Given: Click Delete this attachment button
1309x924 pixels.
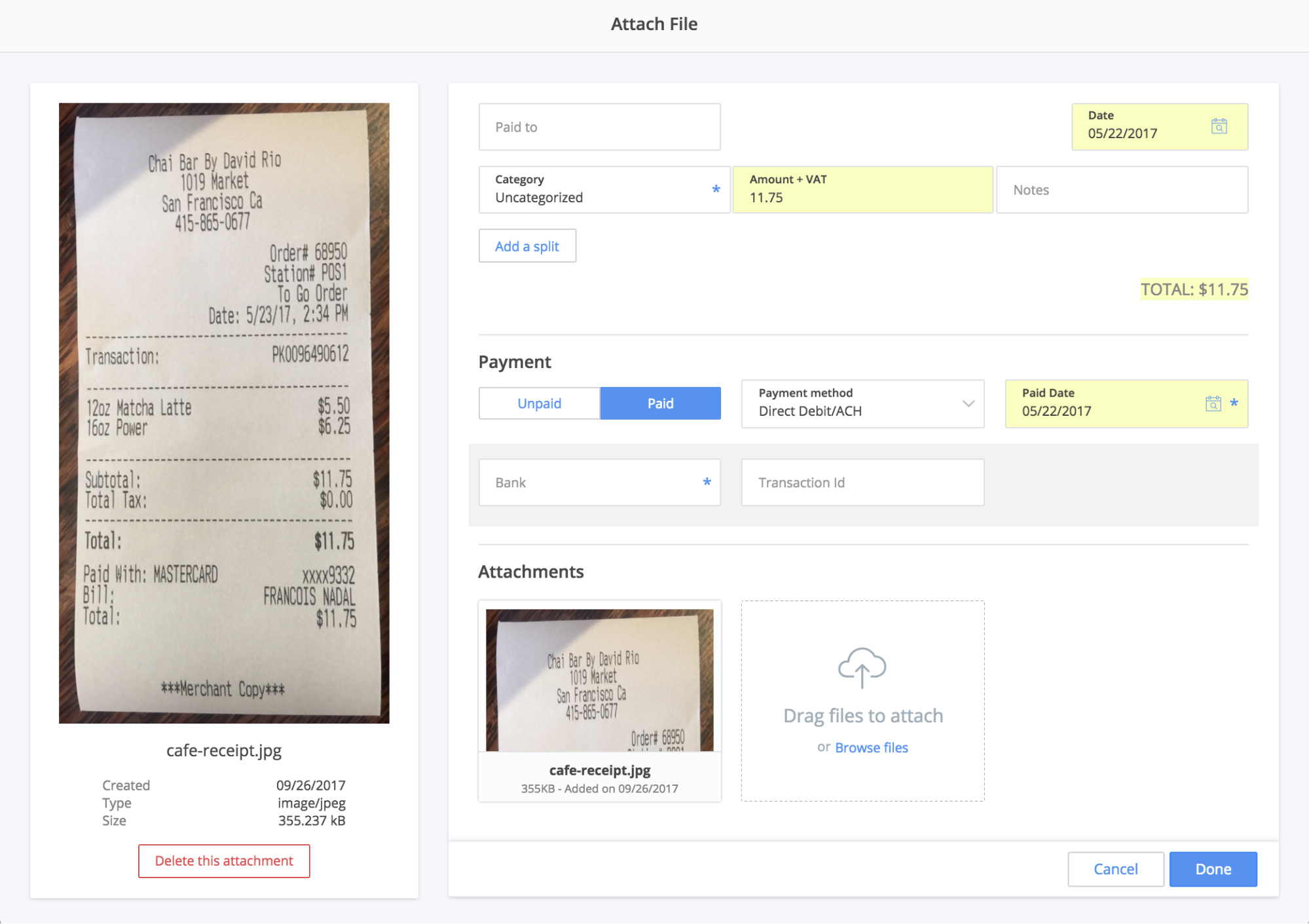Looking at the screenshot, I should click(224, 861).
